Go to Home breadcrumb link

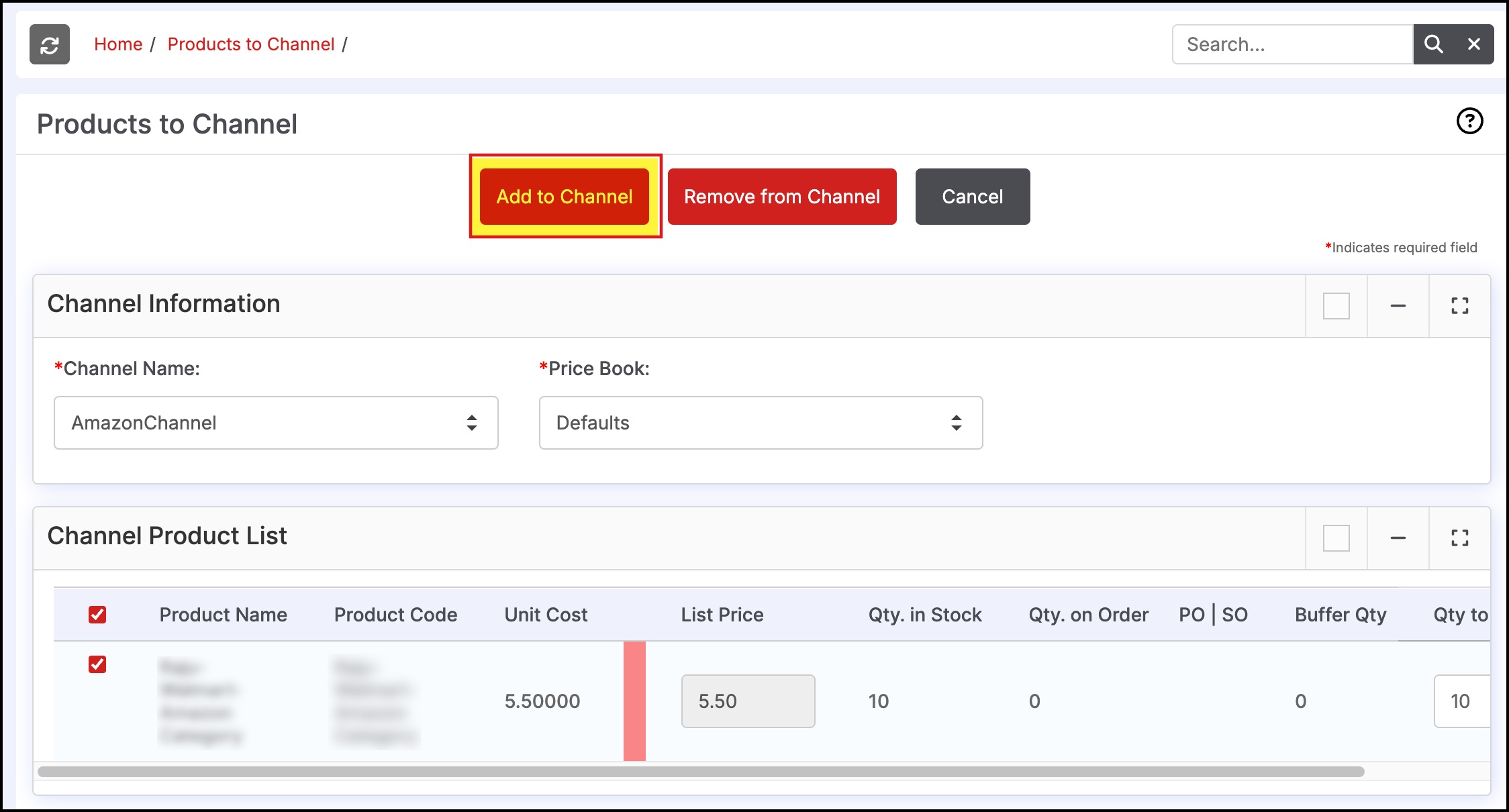(118, 44)
